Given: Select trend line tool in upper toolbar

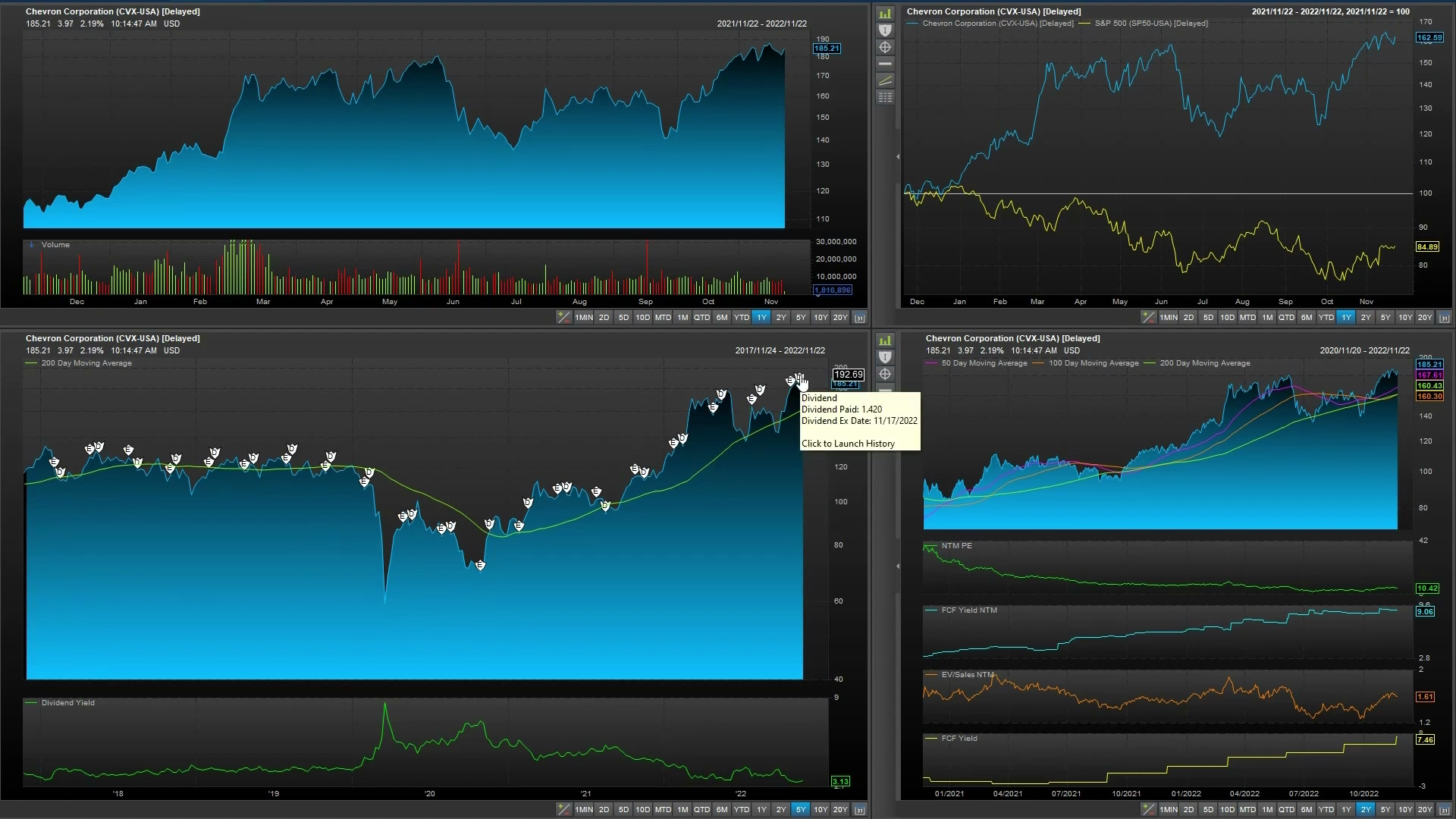Looking at the screenshot, I should coord(885,80).
